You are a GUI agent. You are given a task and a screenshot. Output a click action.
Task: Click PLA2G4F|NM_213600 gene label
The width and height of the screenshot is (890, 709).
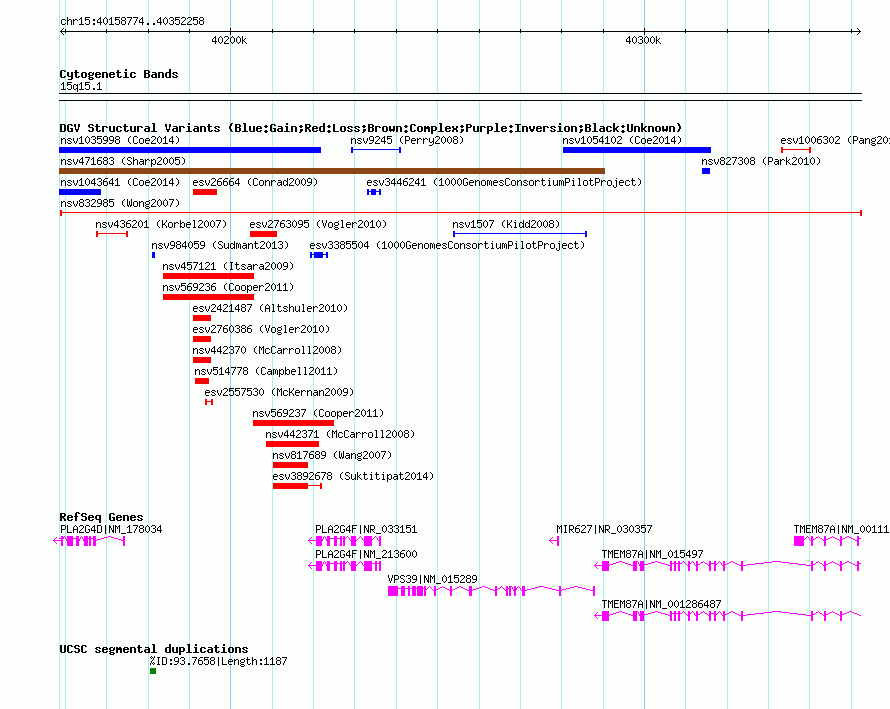(366, 555)
